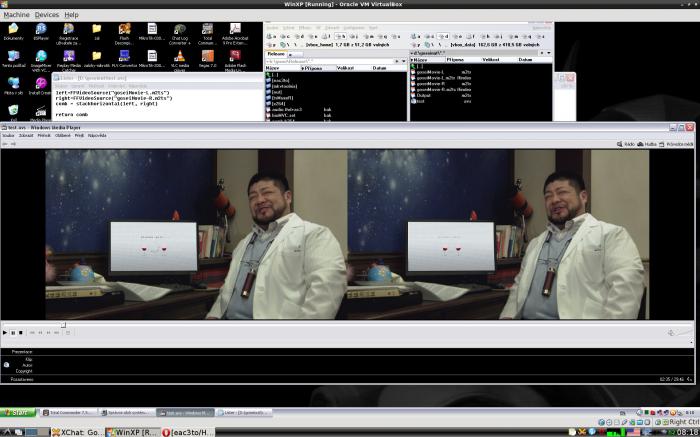
Task: Open the ImageMixer desktop icon
Action: coord(41,61)
